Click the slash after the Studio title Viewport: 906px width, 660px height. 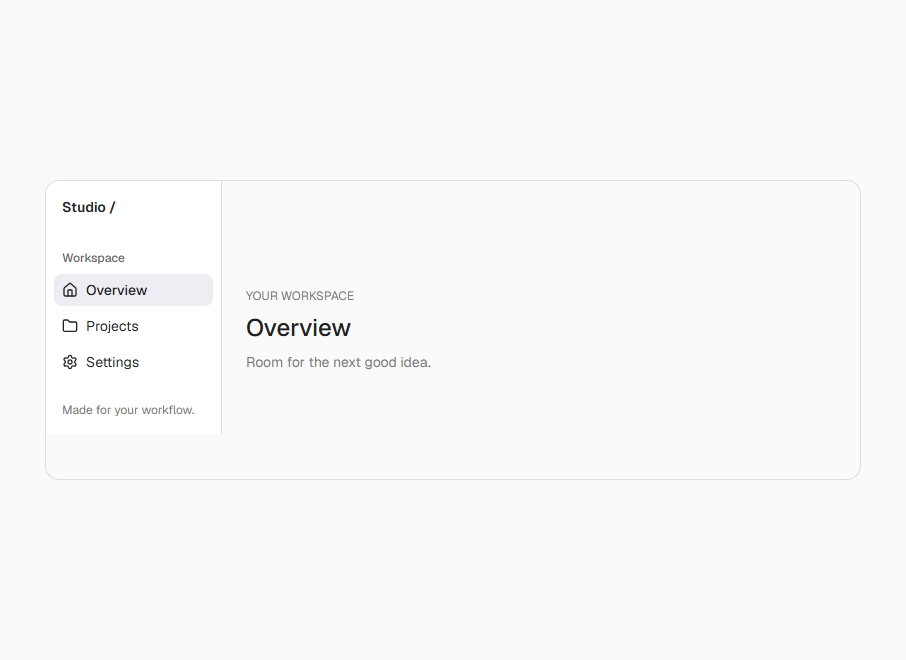(x=113, y=207)
